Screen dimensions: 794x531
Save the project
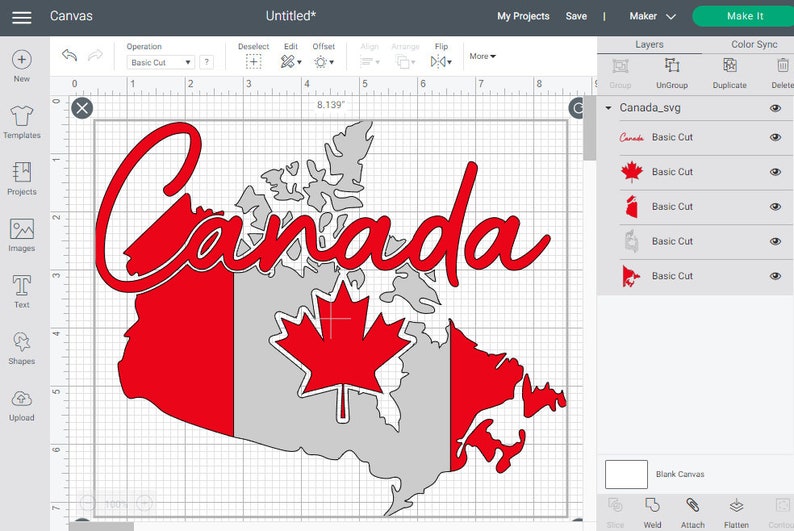(x=576, y=16)
